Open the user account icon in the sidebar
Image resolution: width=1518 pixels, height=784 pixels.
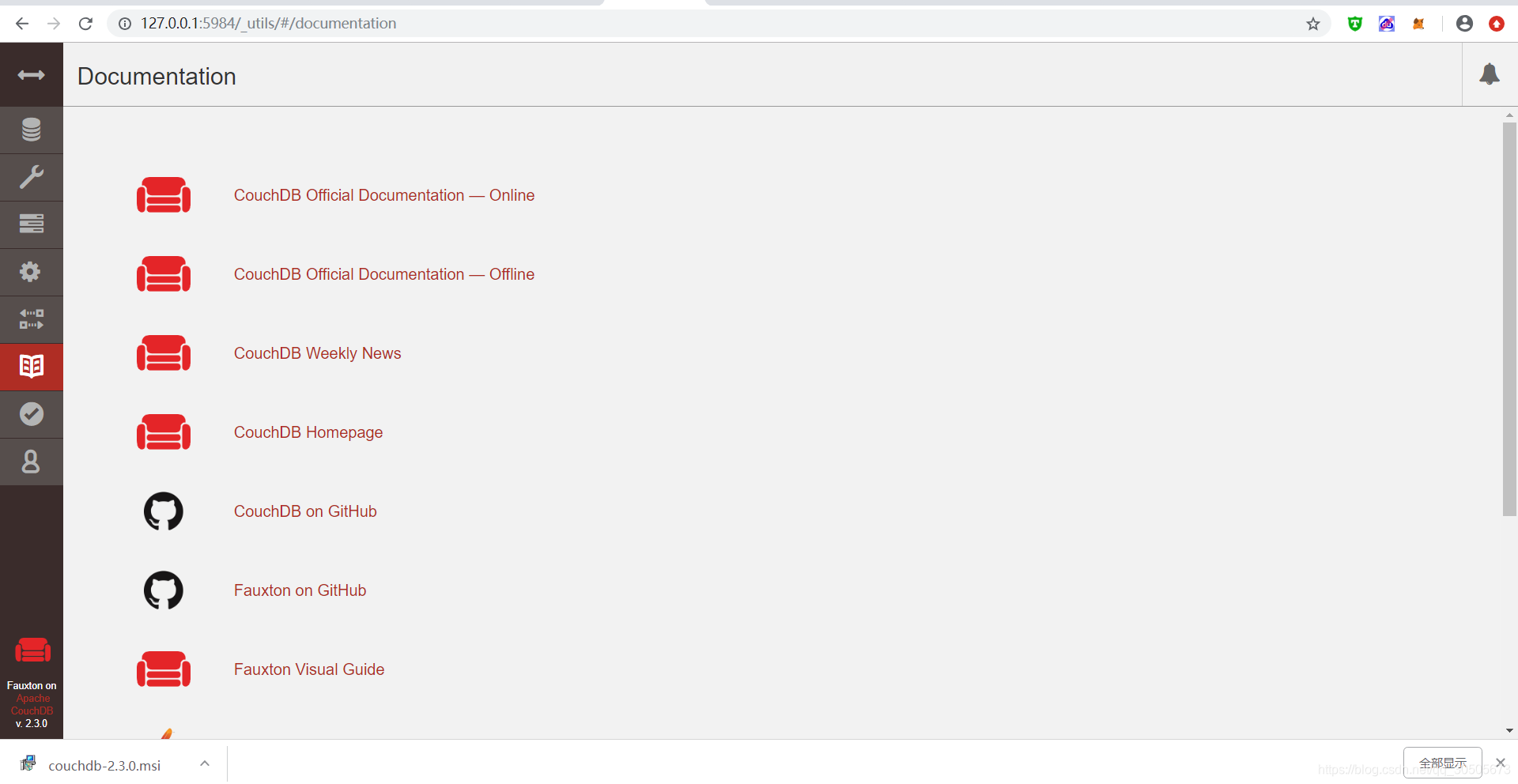[x=32, y=462]
